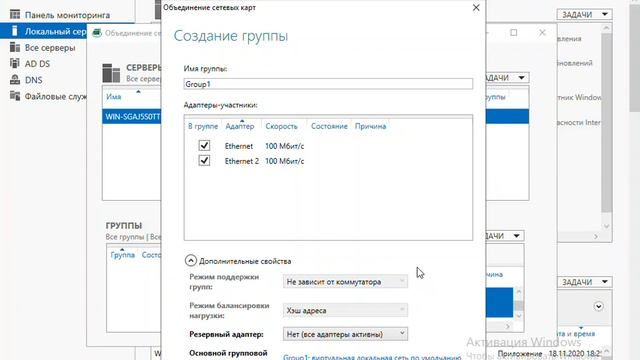Open the ЗАДАЧИ dropdown of servers section
The width and height of the screenshot is (640, 360).
coord(507,78)
